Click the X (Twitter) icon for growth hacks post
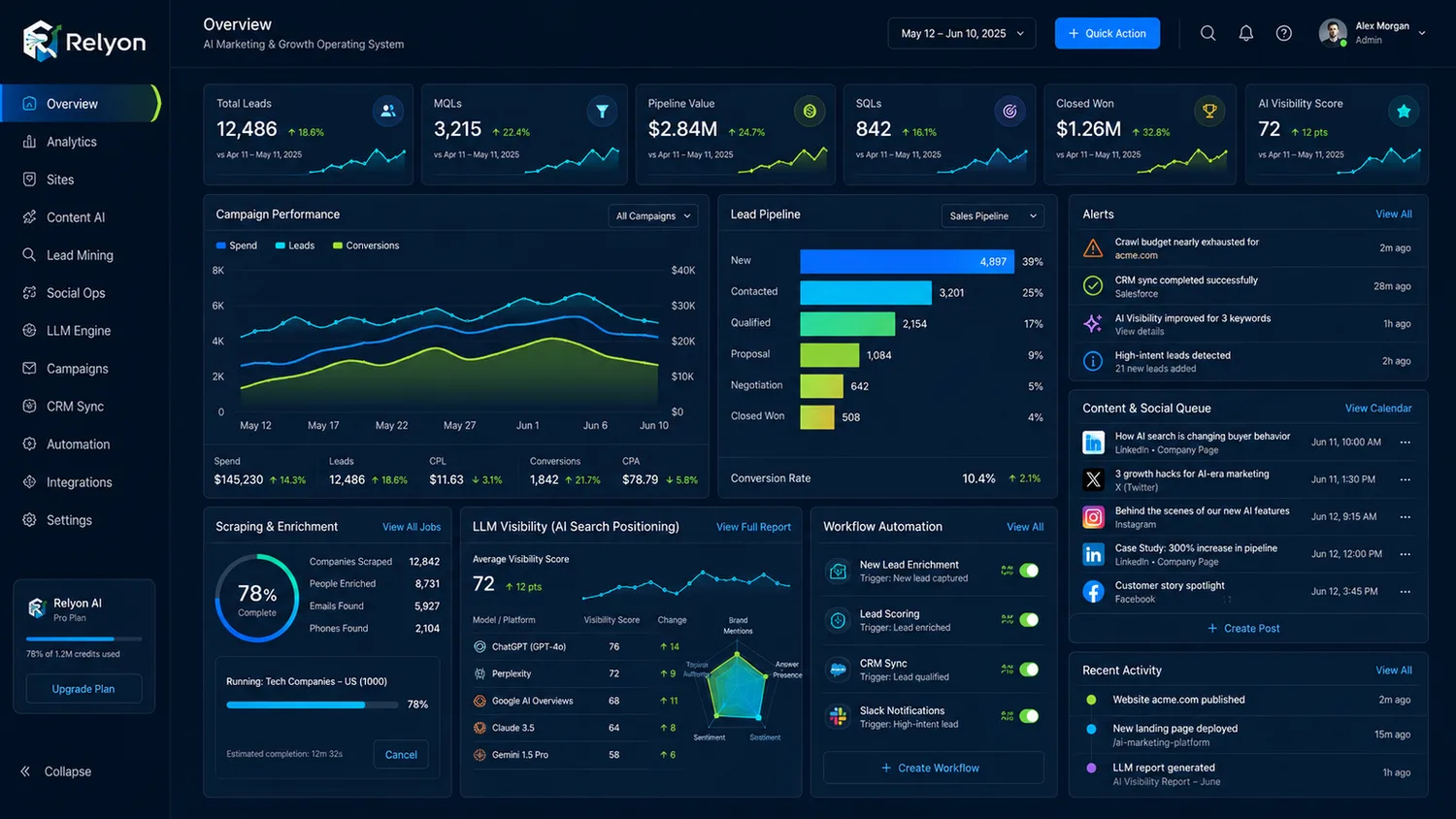The height and width of the screenshot is (819, 1456). 1093,479
